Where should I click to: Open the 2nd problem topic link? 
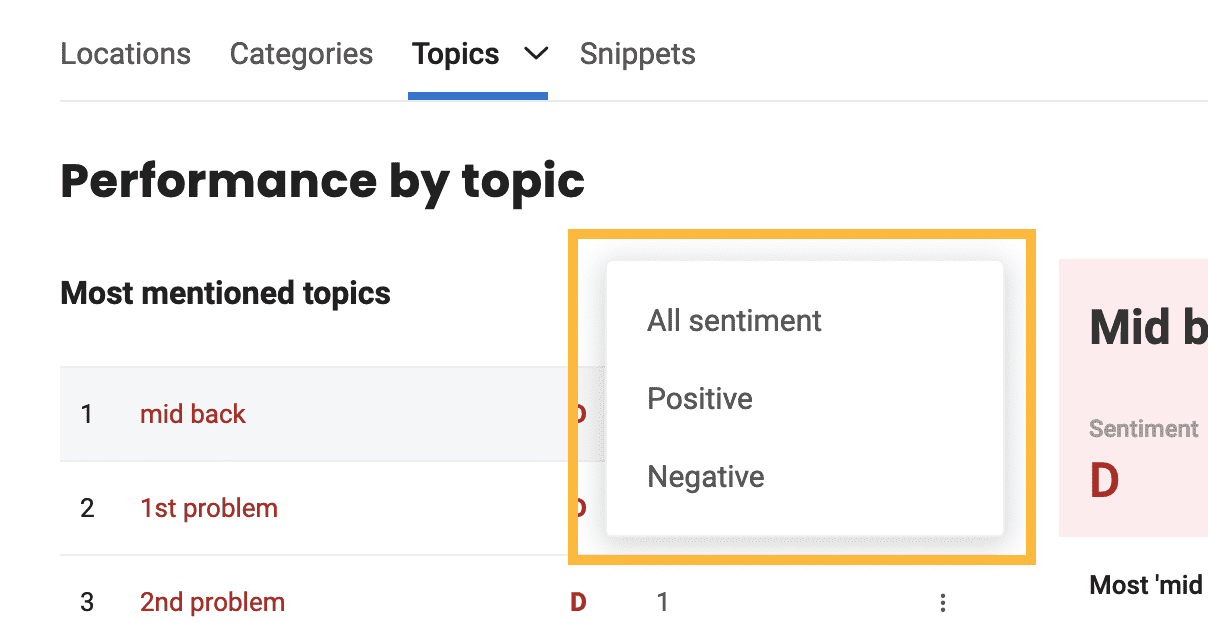point(212,602)
